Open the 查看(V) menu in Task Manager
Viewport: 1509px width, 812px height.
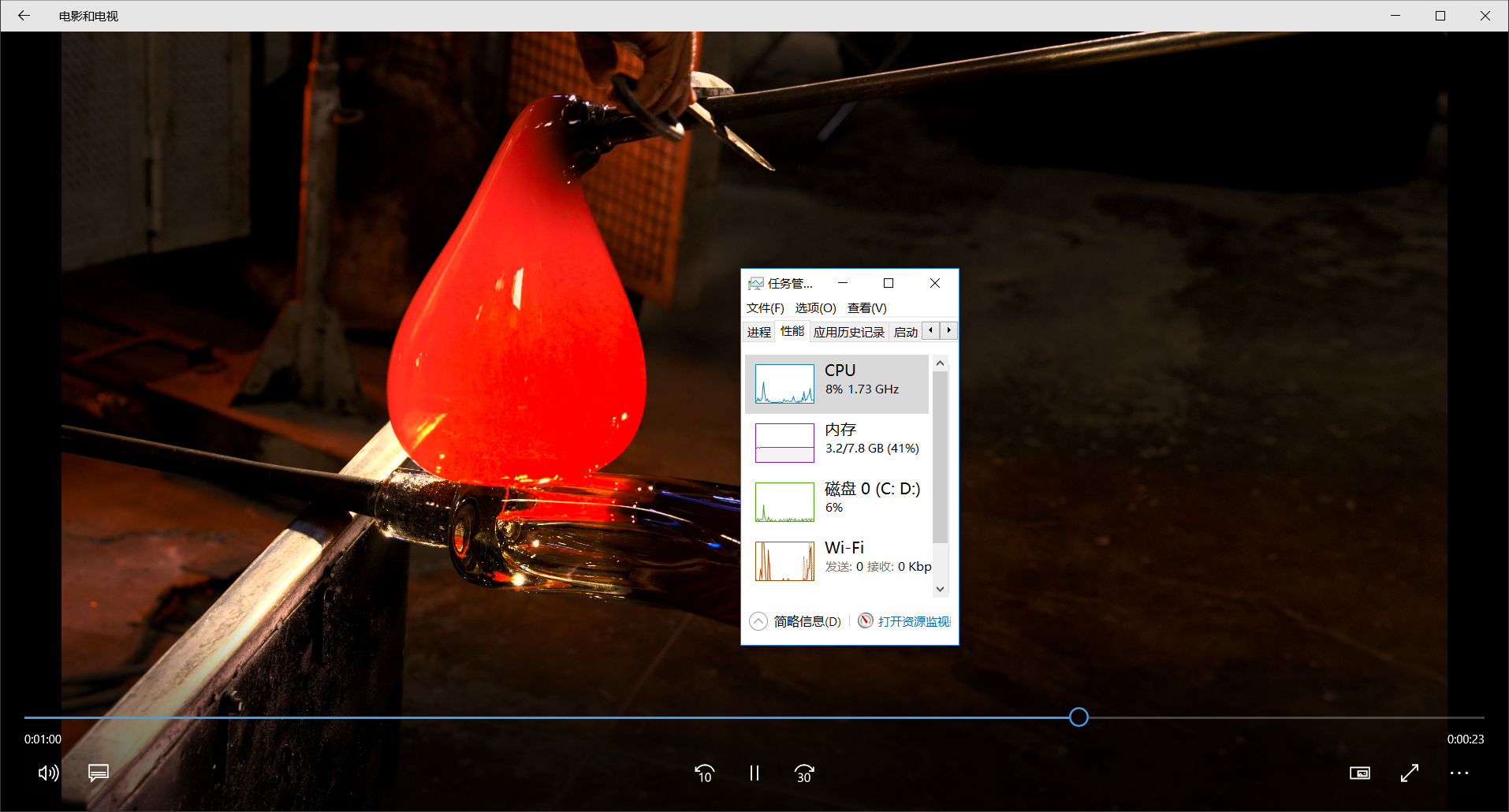866,308
